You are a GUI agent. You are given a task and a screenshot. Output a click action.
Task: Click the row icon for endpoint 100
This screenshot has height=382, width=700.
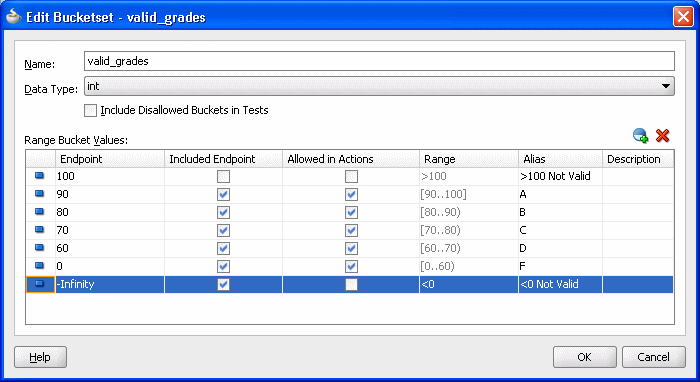pyautogui.click(x=40, y=176)
